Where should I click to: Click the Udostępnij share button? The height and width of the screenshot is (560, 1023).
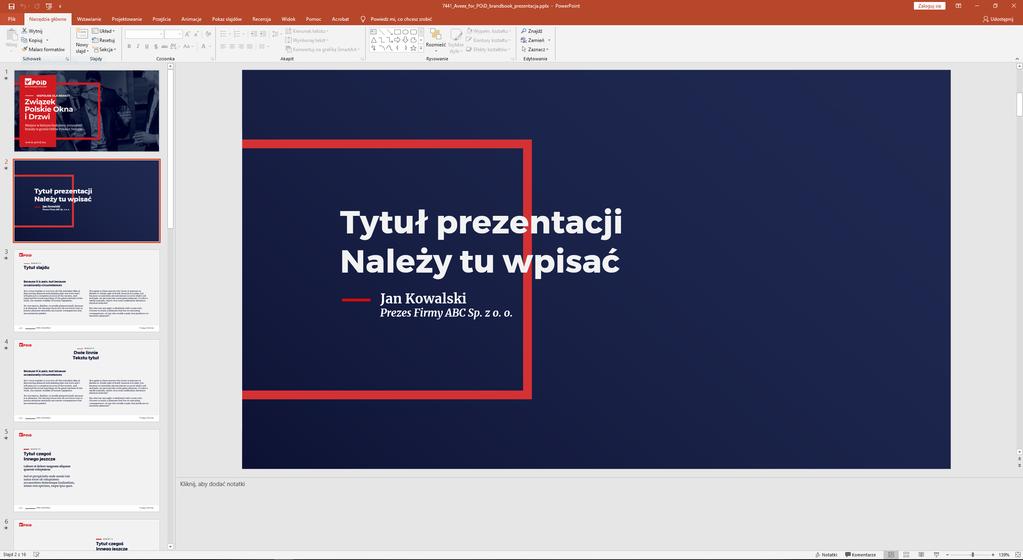click(998, 19)
